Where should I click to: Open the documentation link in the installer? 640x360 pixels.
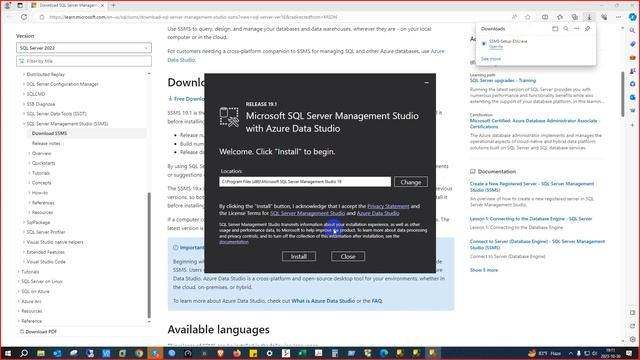[233, 242]
